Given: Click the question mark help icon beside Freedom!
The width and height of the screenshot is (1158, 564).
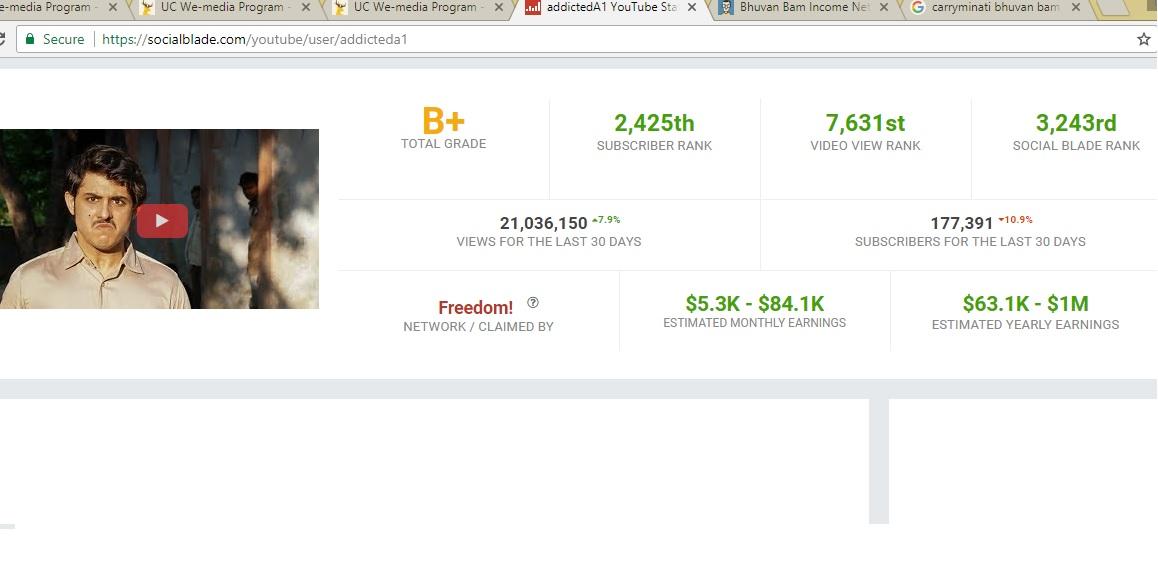Looking at the screenshot, I should tap(533, 303).
